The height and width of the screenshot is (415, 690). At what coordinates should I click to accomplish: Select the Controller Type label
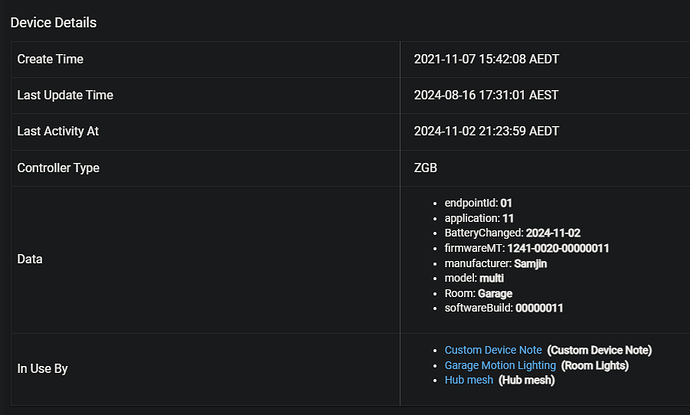click(58, 167)
